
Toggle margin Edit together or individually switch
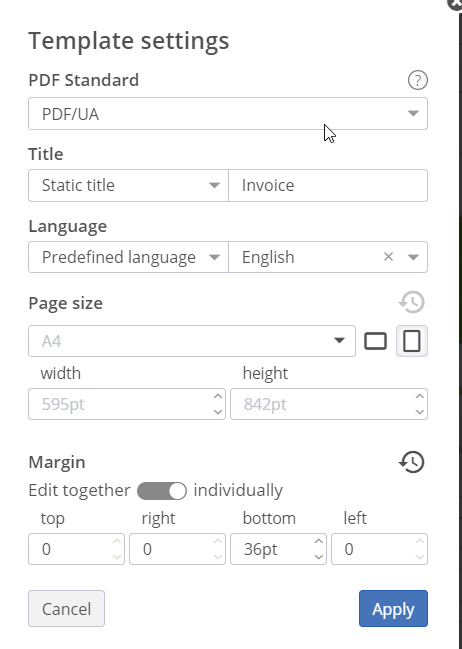point(162,491)
